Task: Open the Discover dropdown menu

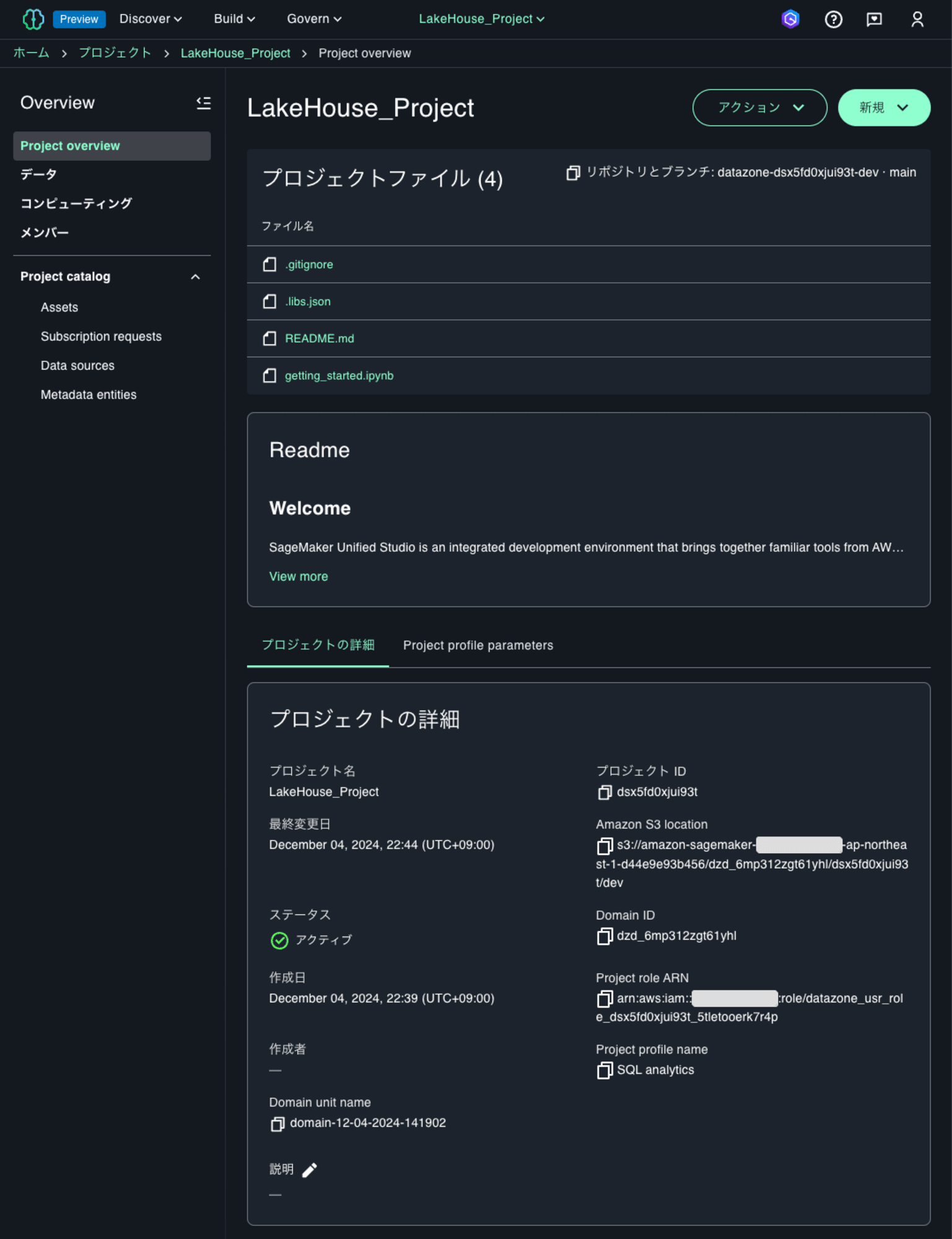Action: pyautogui.click(x=151, y=19)
